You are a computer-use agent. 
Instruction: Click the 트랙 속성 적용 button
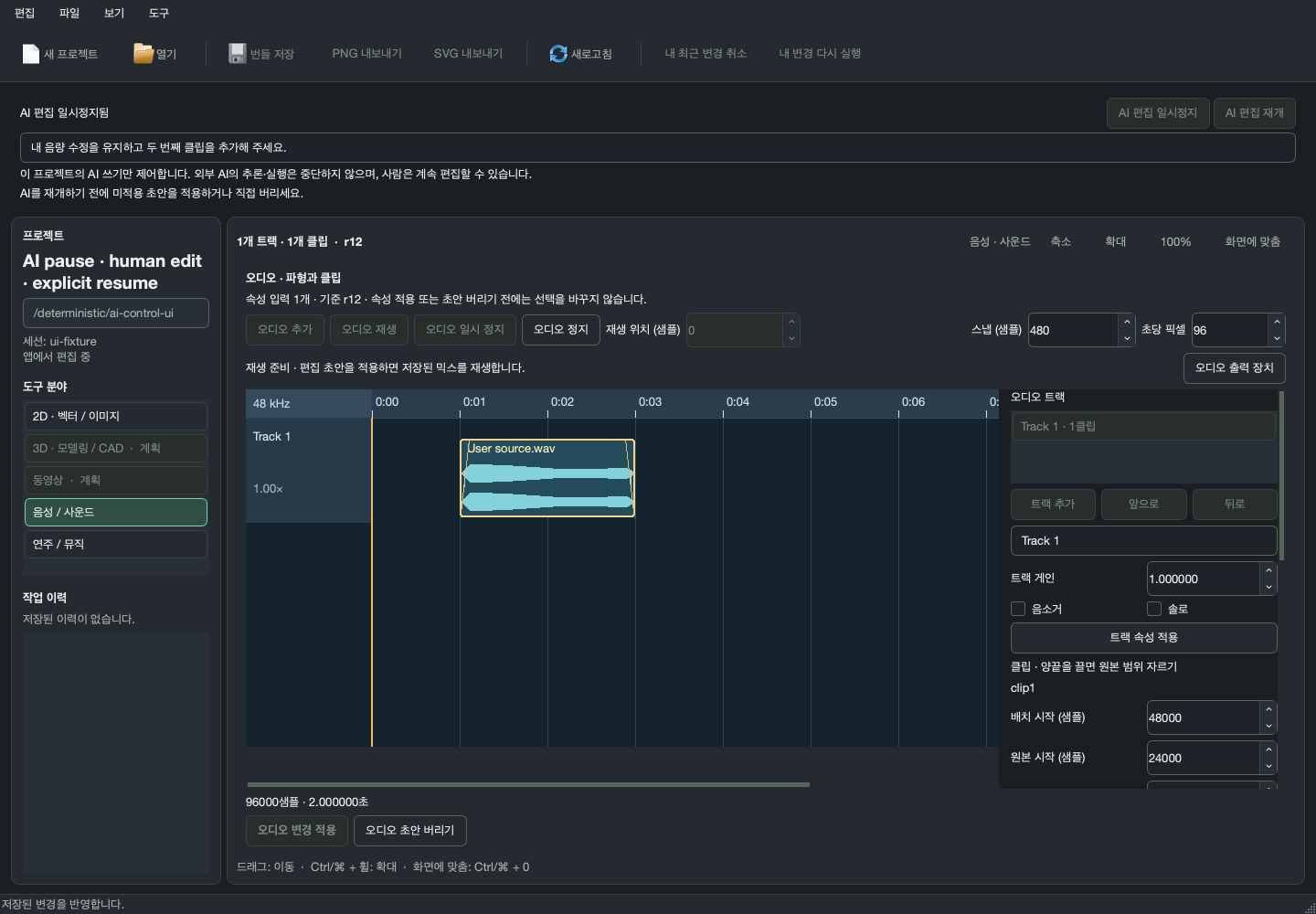click(x=1143, y=637)
